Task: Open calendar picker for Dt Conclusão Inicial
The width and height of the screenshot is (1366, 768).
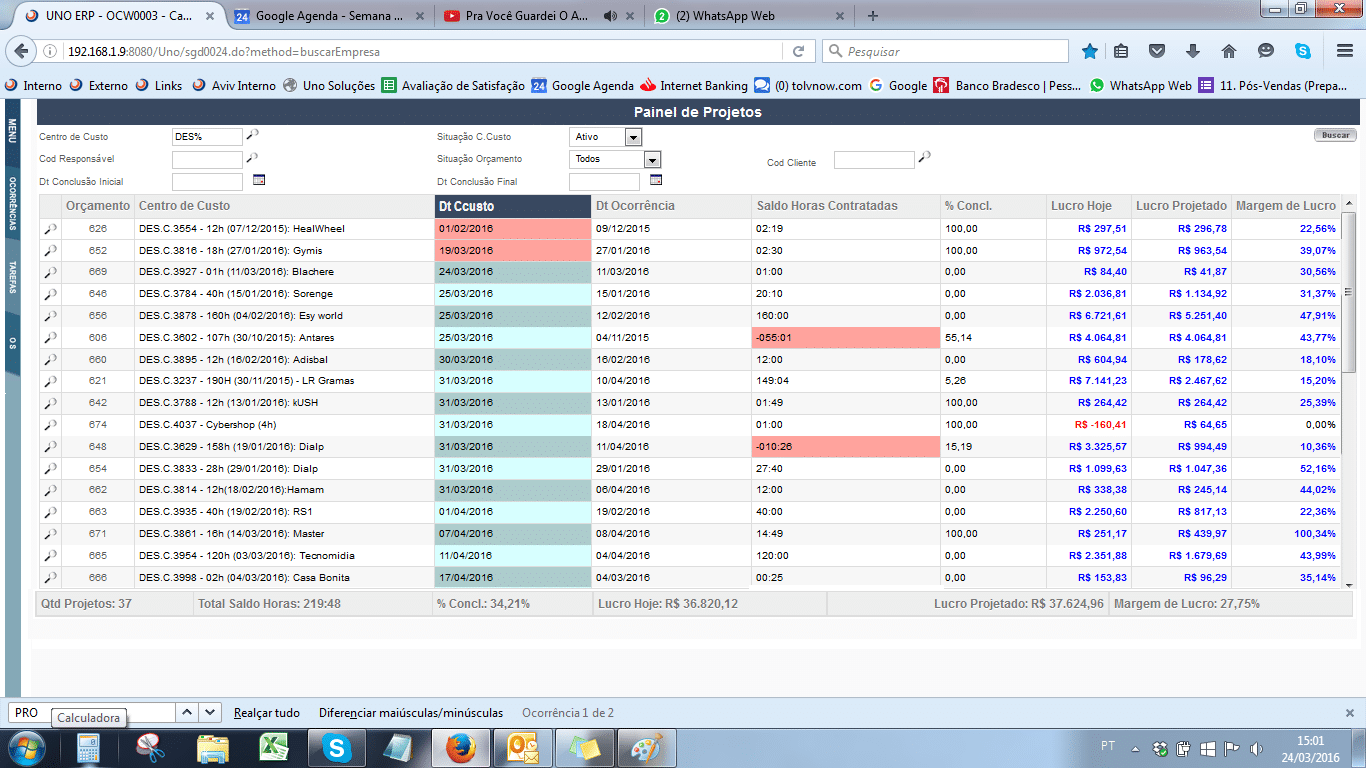Action: [x=258, y=180]
